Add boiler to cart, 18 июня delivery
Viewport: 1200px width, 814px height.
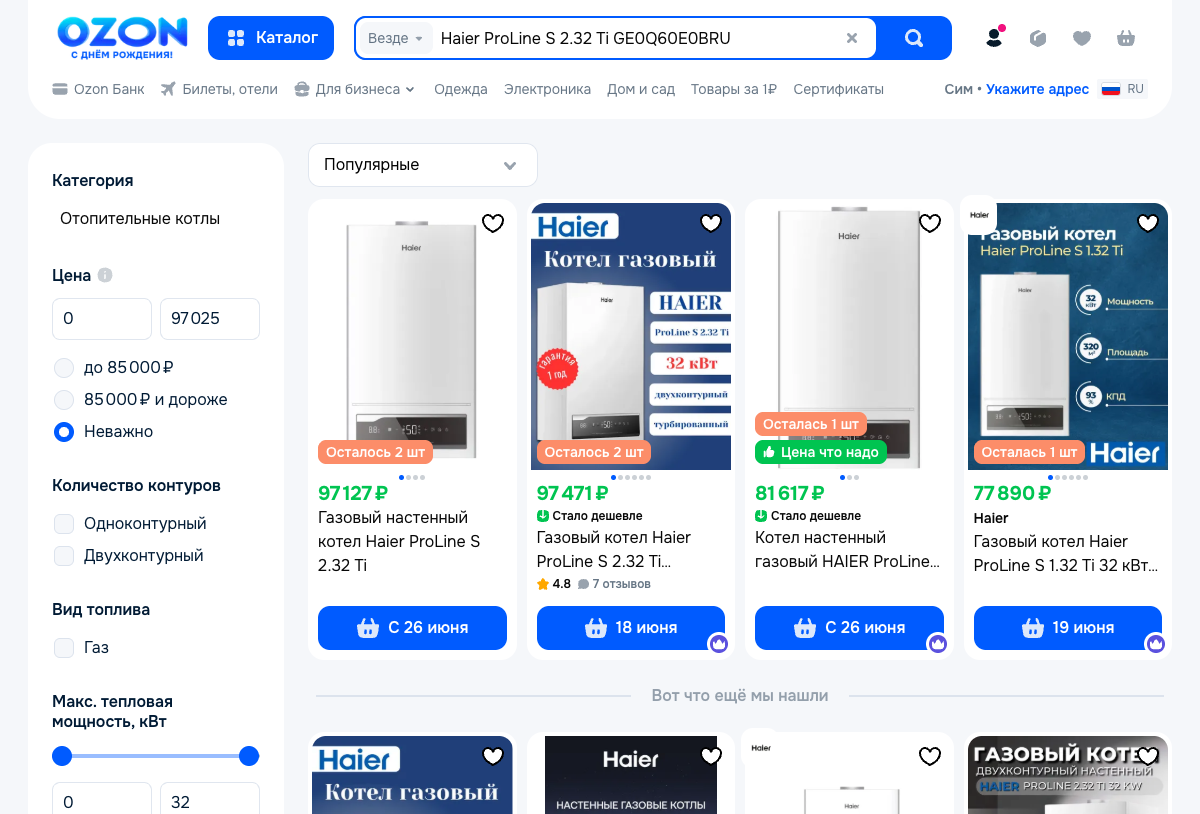tap(631, 628)
